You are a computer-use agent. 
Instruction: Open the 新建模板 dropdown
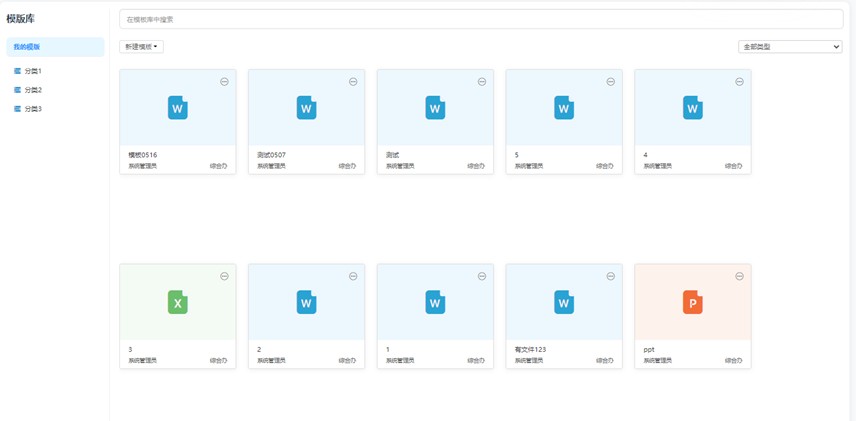[x=141, y=47]
